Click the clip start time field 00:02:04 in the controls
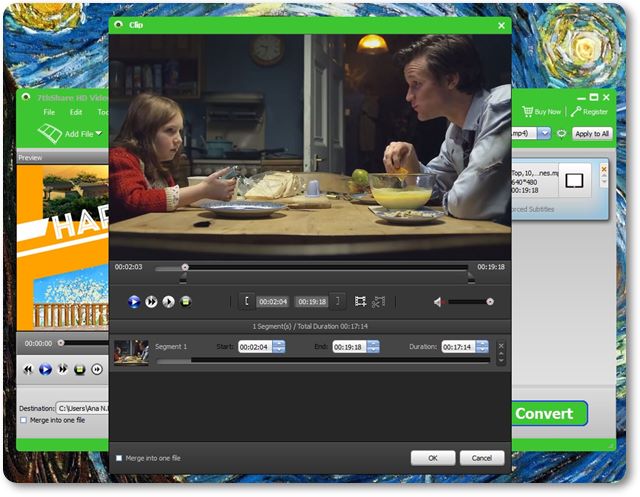640x497 pixels. [x=273, y=302]
